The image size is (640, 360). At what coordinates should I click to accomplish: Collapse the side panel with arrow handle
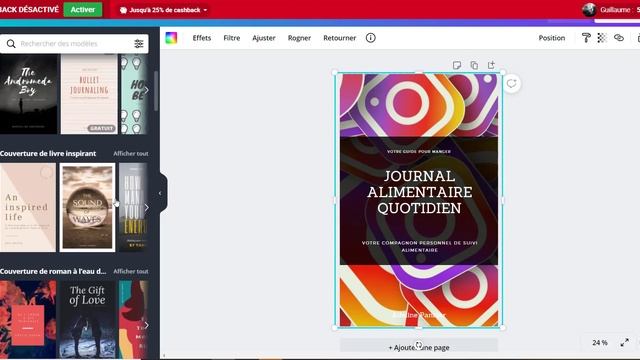[161, 193]
